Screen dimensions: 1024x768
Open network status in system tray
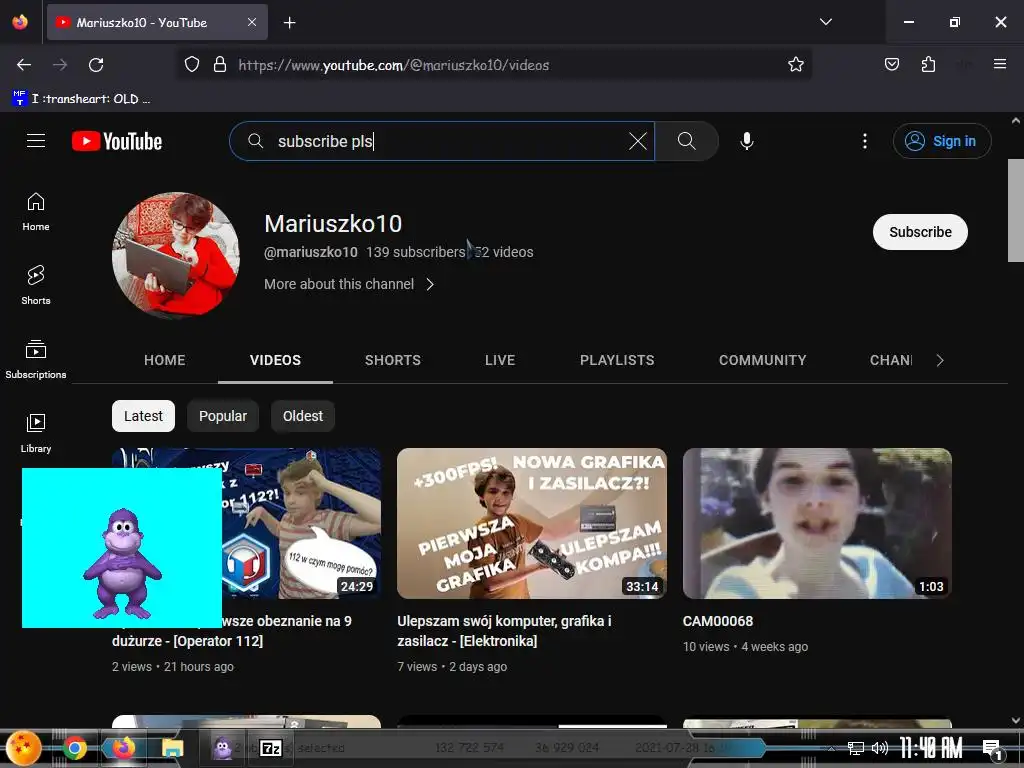(856, 748)
